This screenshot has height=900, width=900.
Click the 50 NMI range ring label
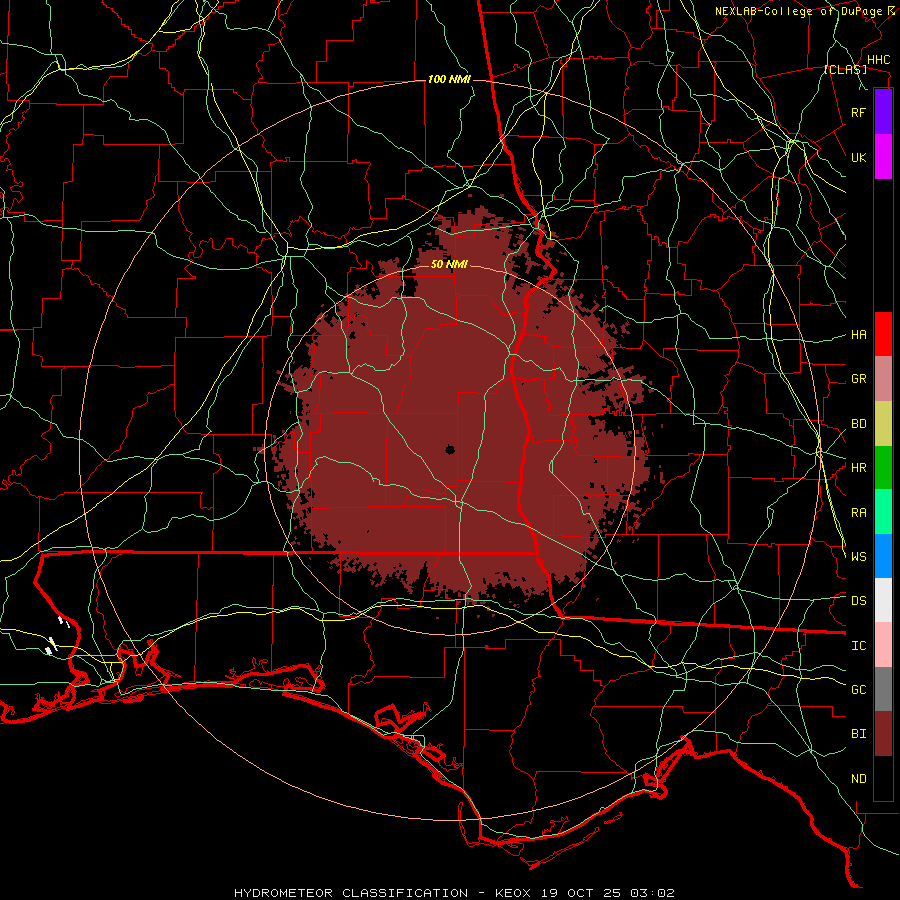(449, 265)
